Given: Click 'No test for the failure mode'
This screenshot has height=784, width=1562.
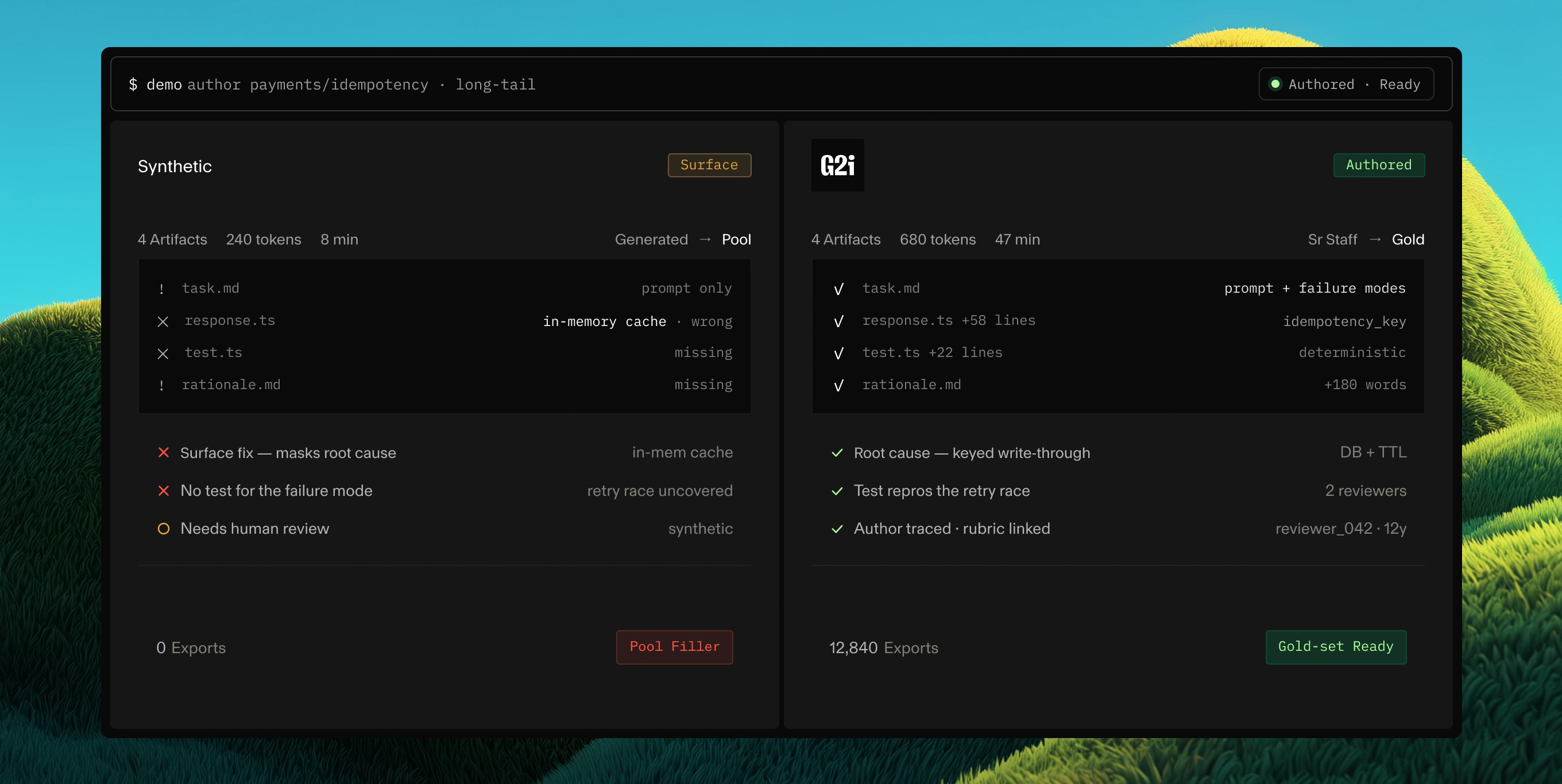Looking at the screenshot, I should pos(276,491).
